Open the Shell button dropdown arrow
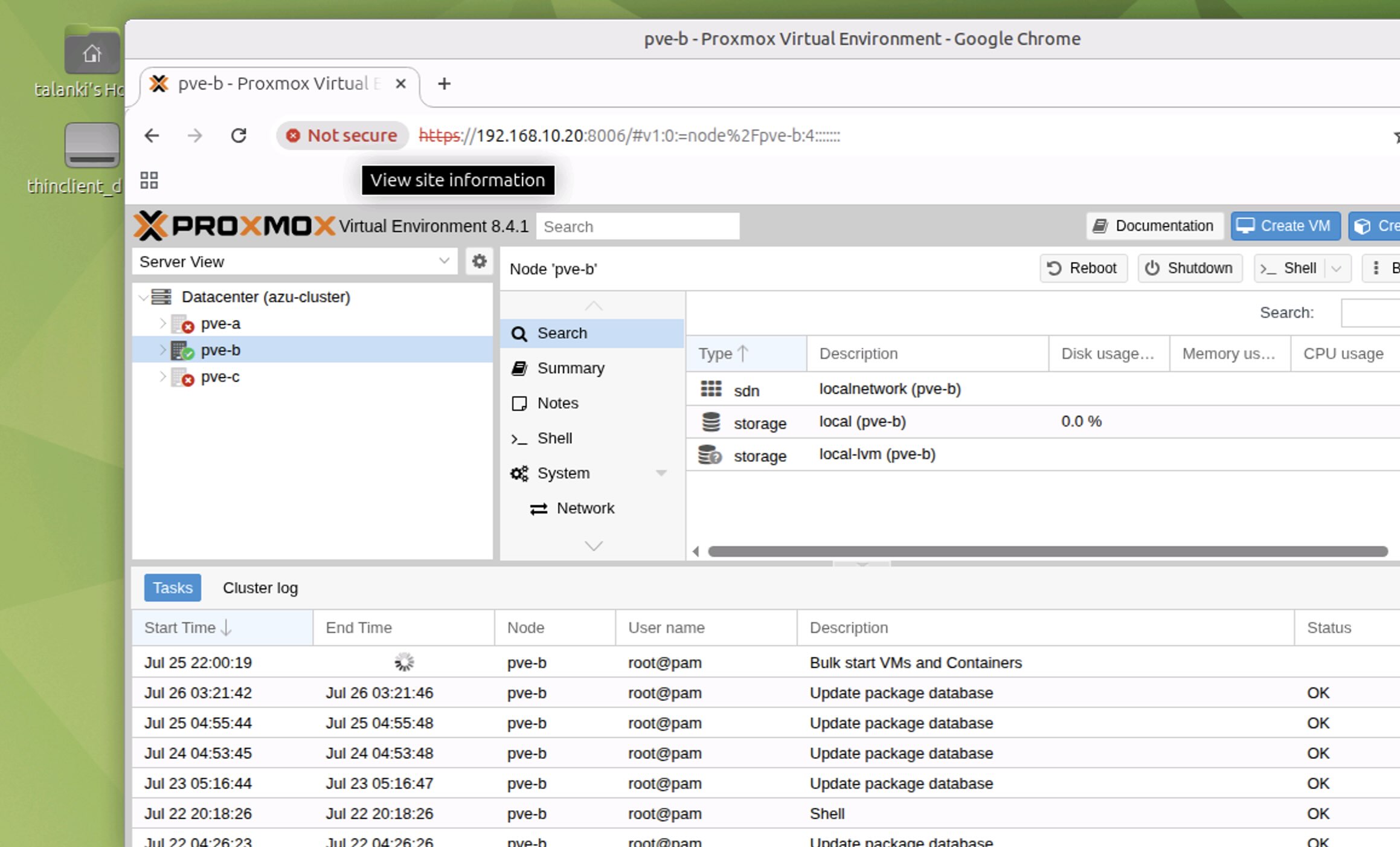The width and height of the screenshot is (1400, 847). tap(1337, 268)
